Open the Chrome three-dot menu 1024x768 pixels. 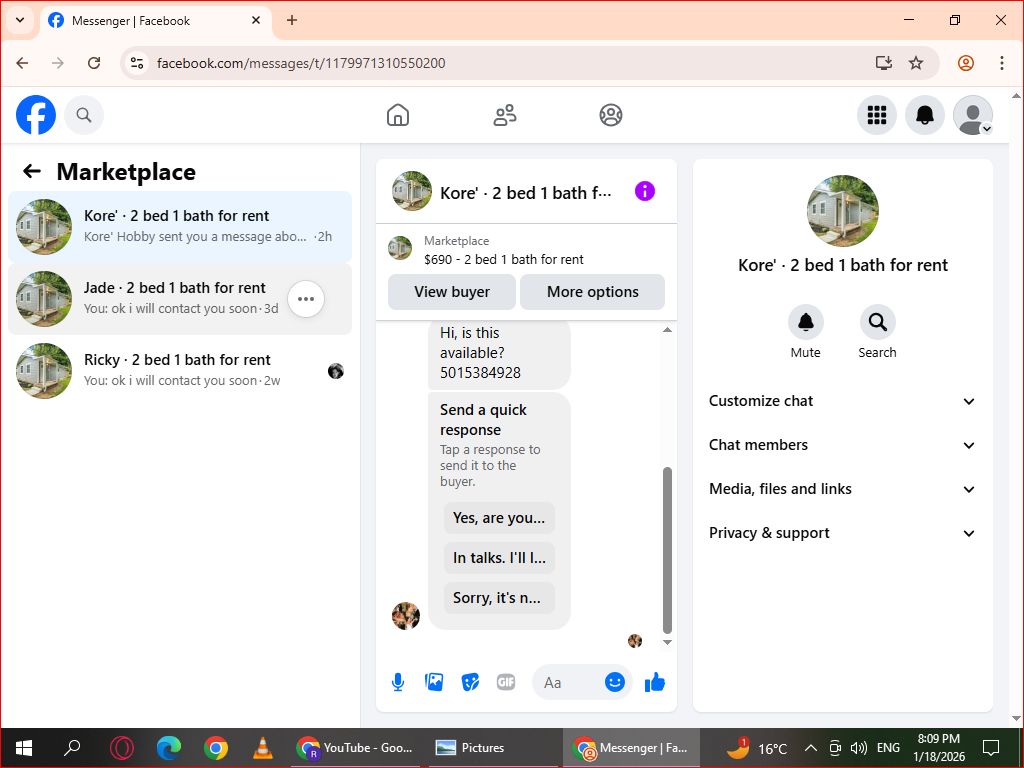tap(1002, 63)
